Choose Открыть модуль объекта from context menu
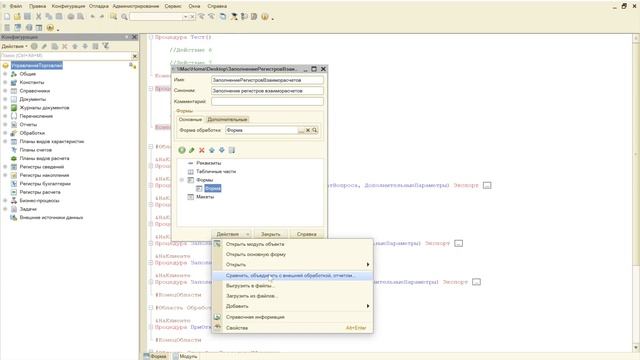The height and width of the screenshot is (360, 640). tap(292, 244)
